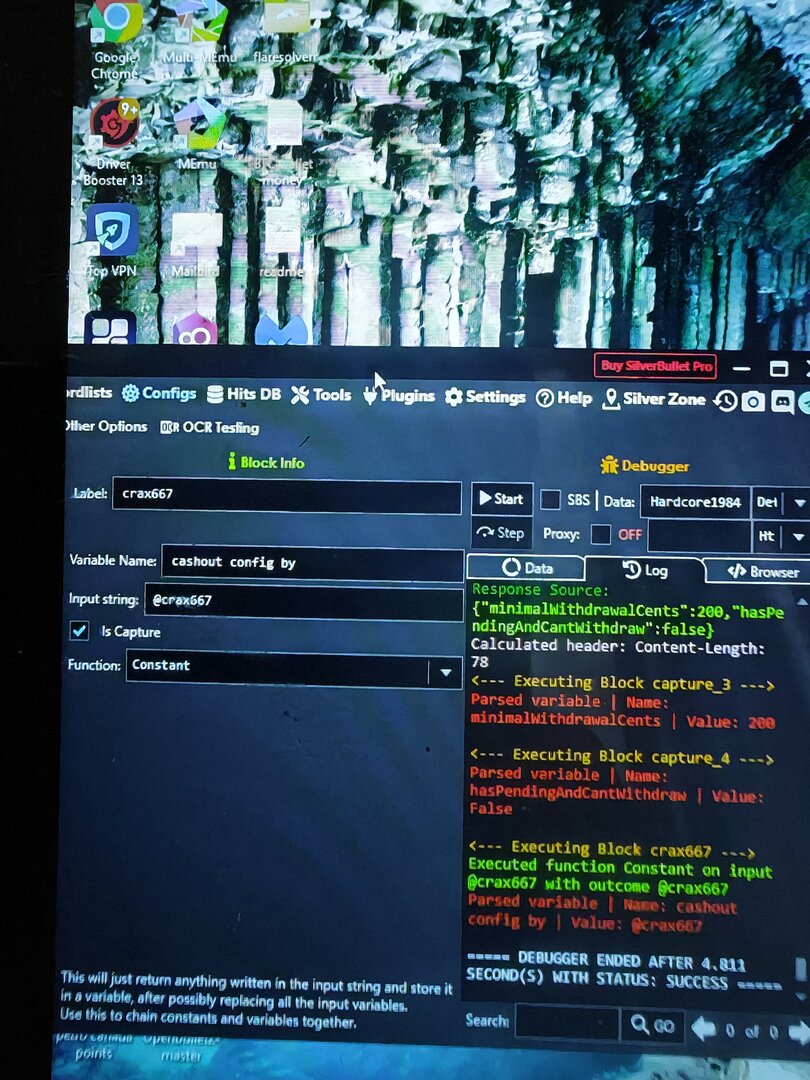
Task: Open the proxy type dropdown
Action: tap(796, 537)
